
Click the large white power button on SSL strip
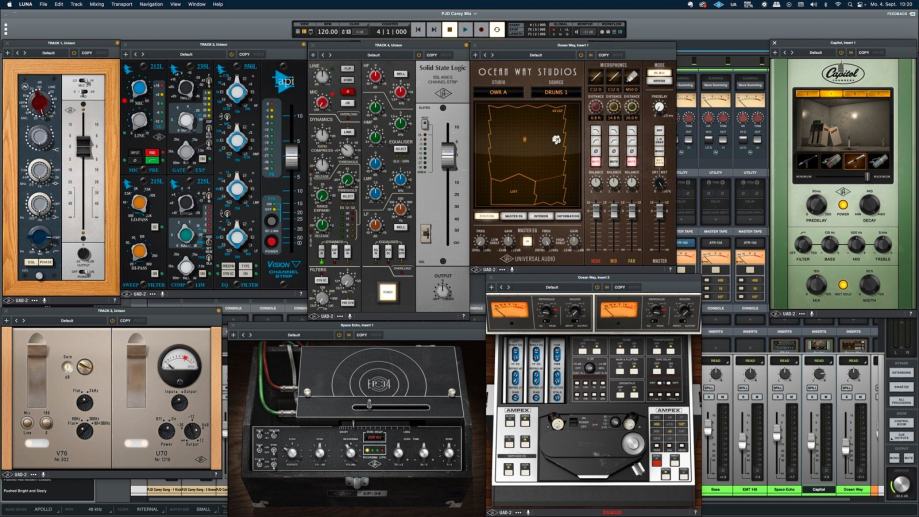tap(386, 292)
